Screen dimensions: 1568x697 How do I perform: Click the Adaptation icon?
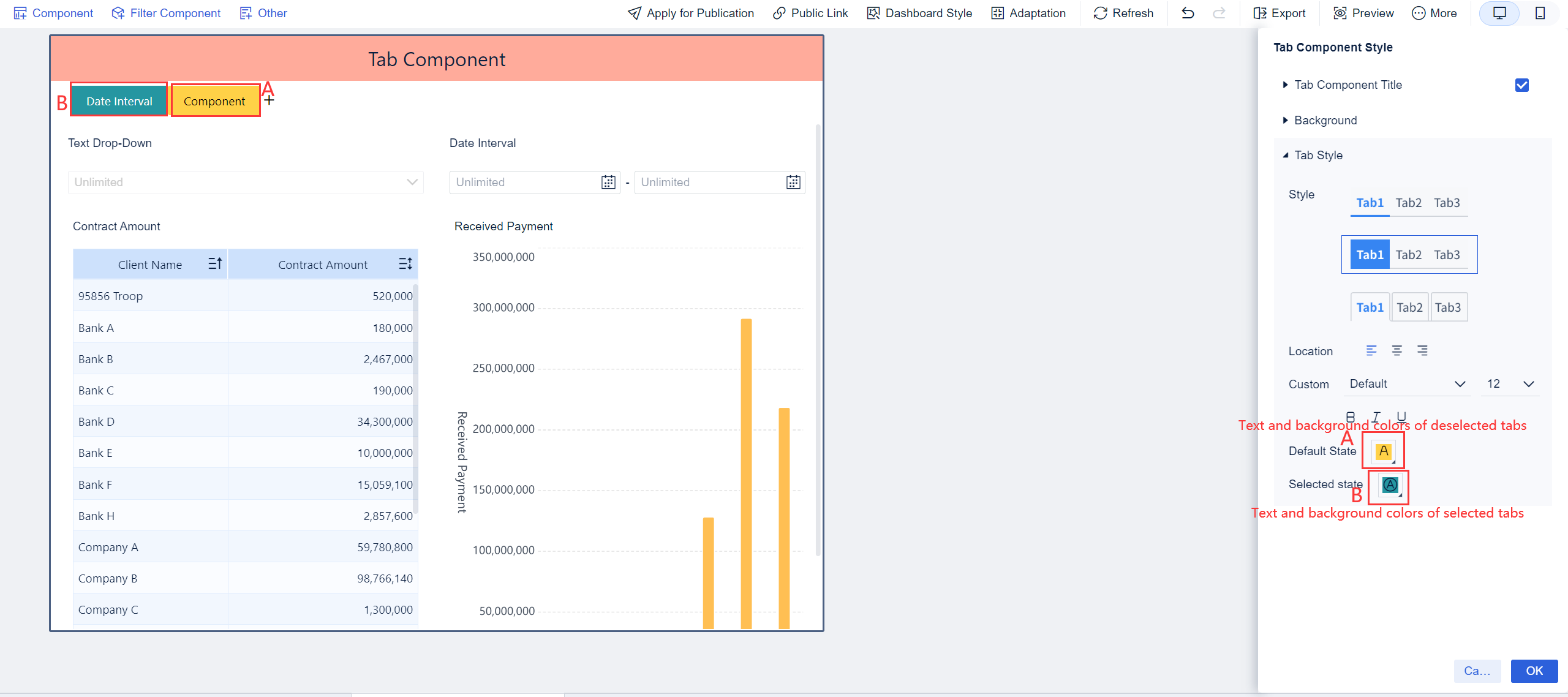[x=997, y=13]
